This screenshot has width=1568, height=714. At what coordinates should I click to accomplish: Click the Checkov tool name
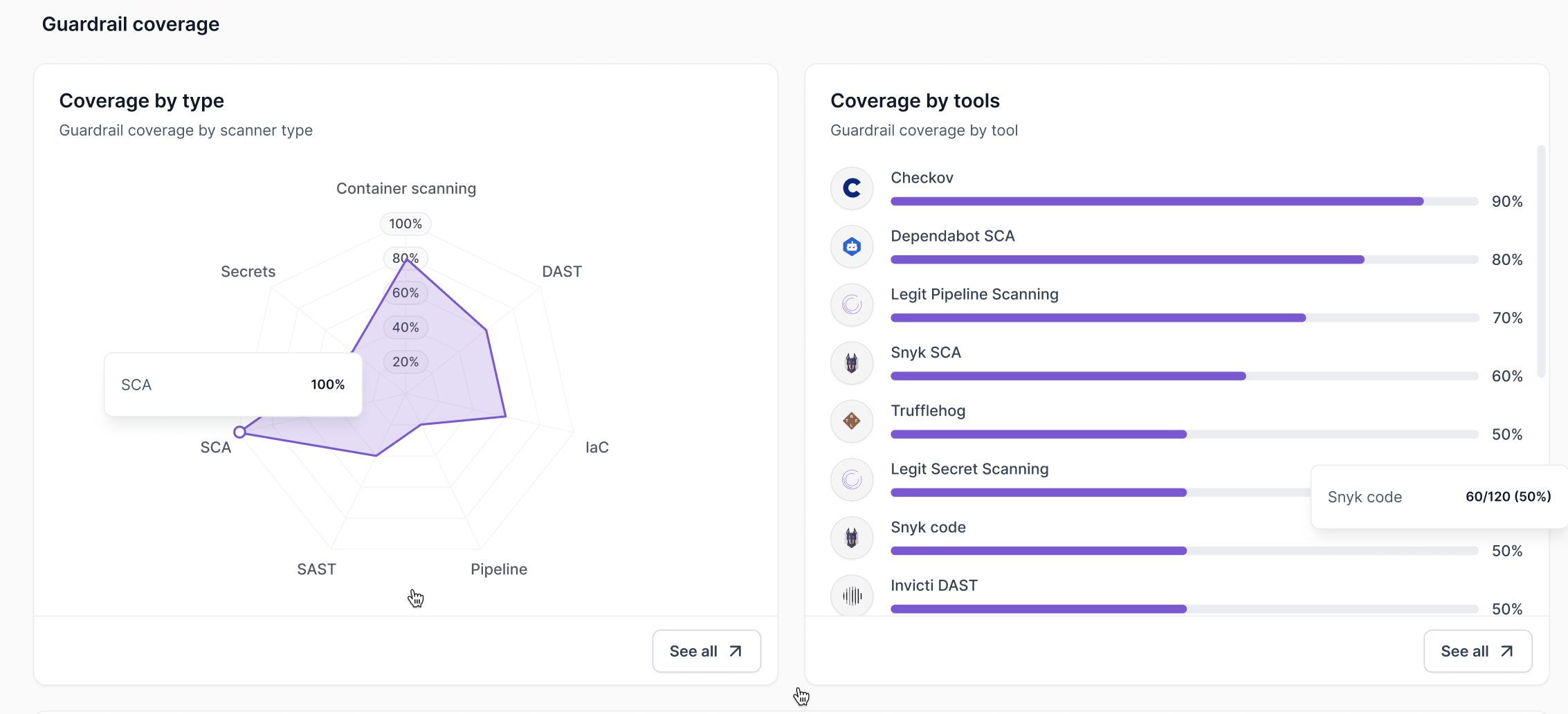coord(922,178)
